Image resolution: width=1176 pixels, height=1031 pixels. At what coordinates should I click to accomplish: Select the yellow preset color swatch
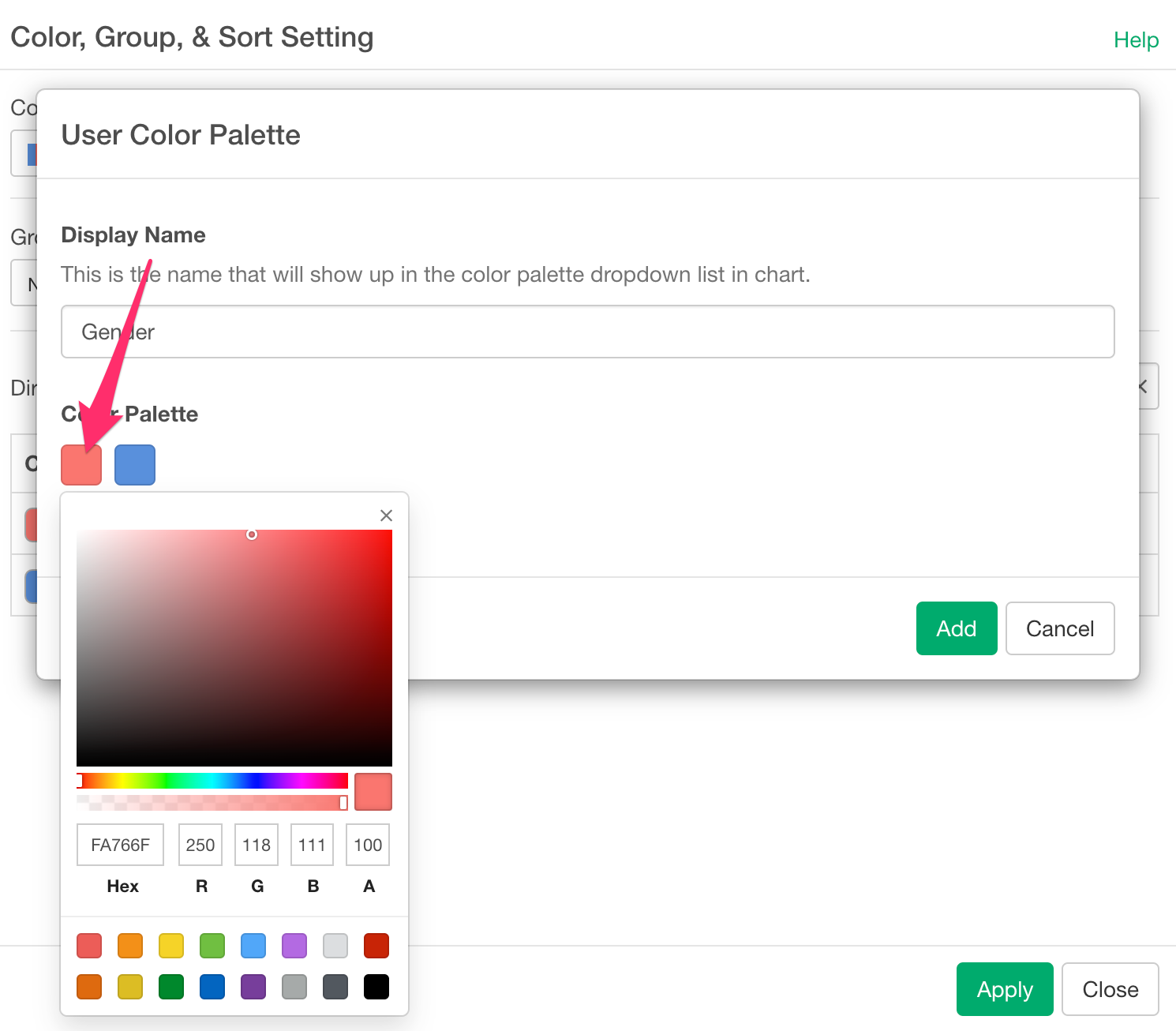171,945
